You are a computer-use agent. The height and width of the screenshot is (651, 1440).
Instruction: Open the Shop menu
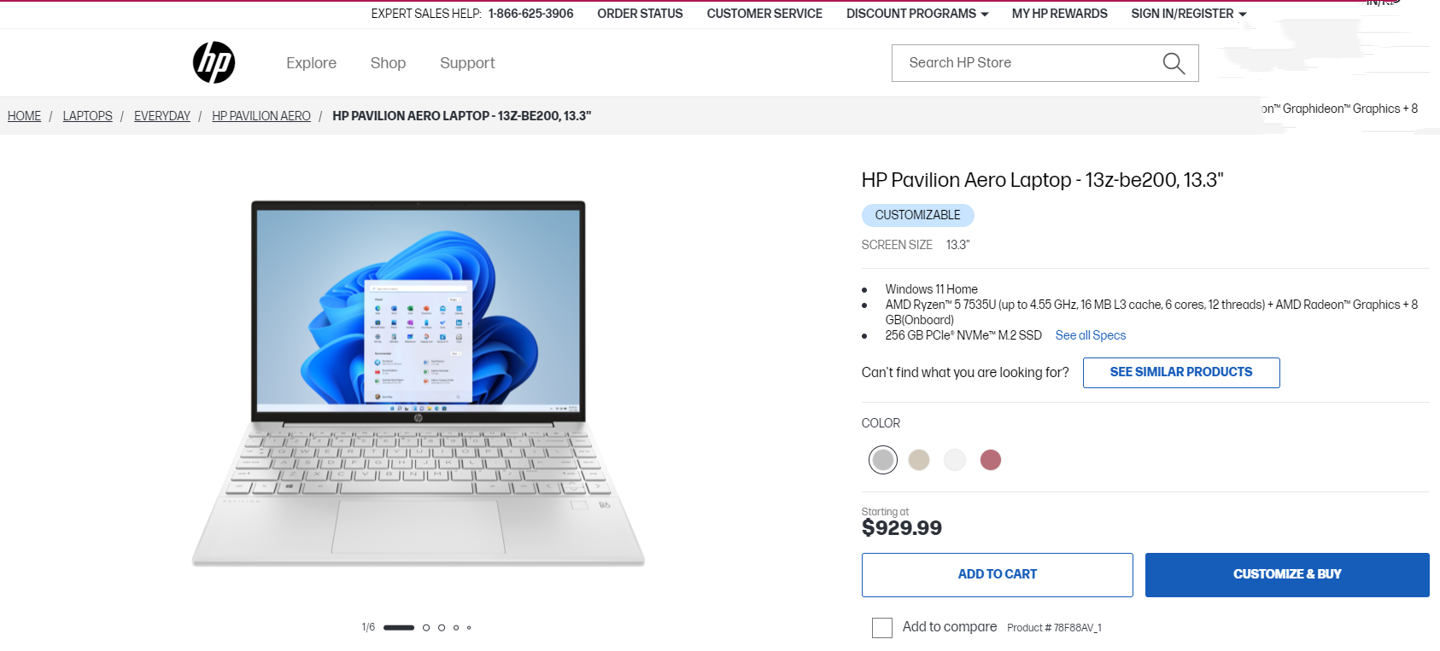pyautogui.click(x=388, y=63)
